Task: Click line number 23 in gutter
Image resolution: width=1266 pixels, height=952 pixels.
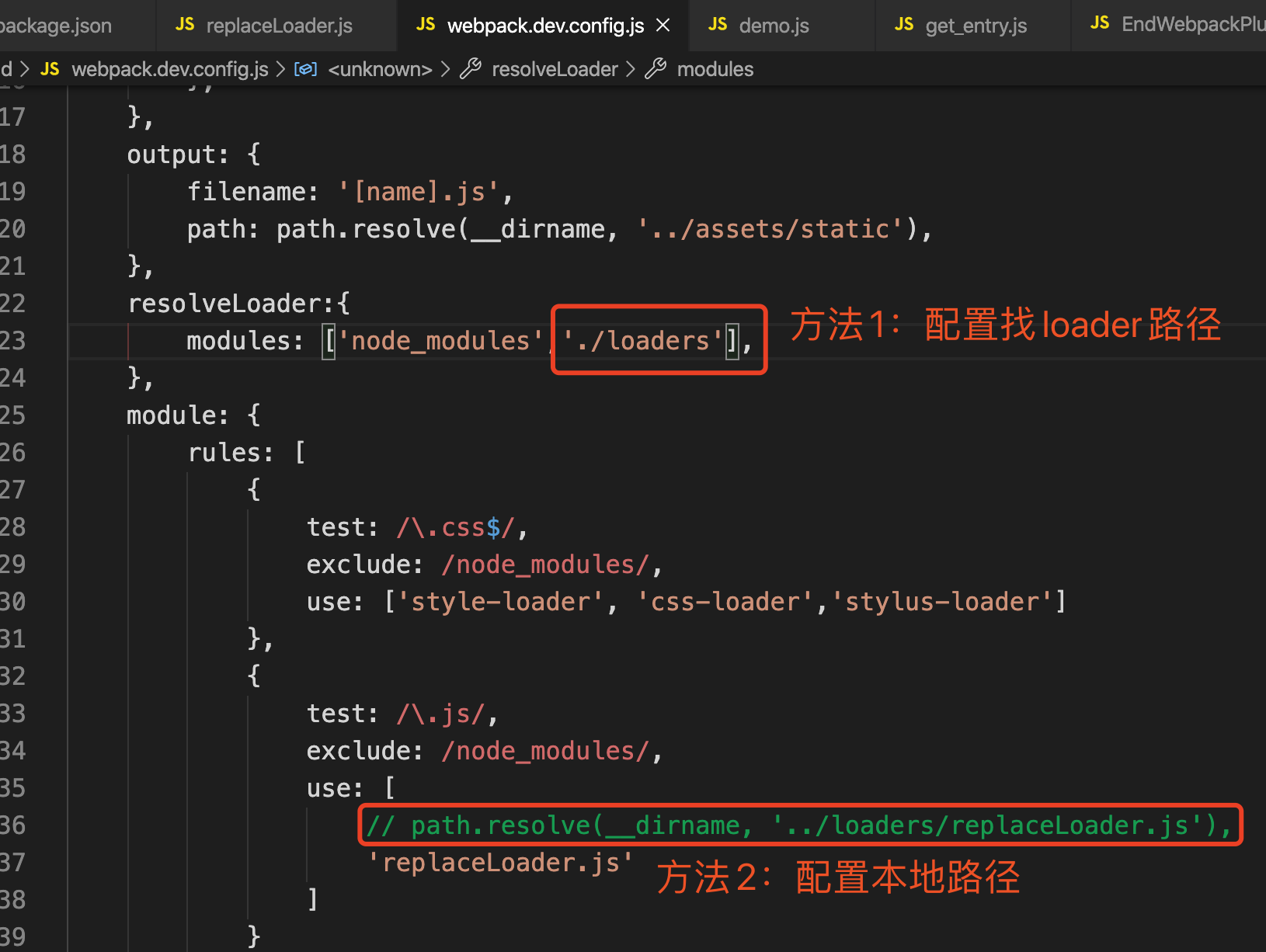Action: [x=12, y=341]
